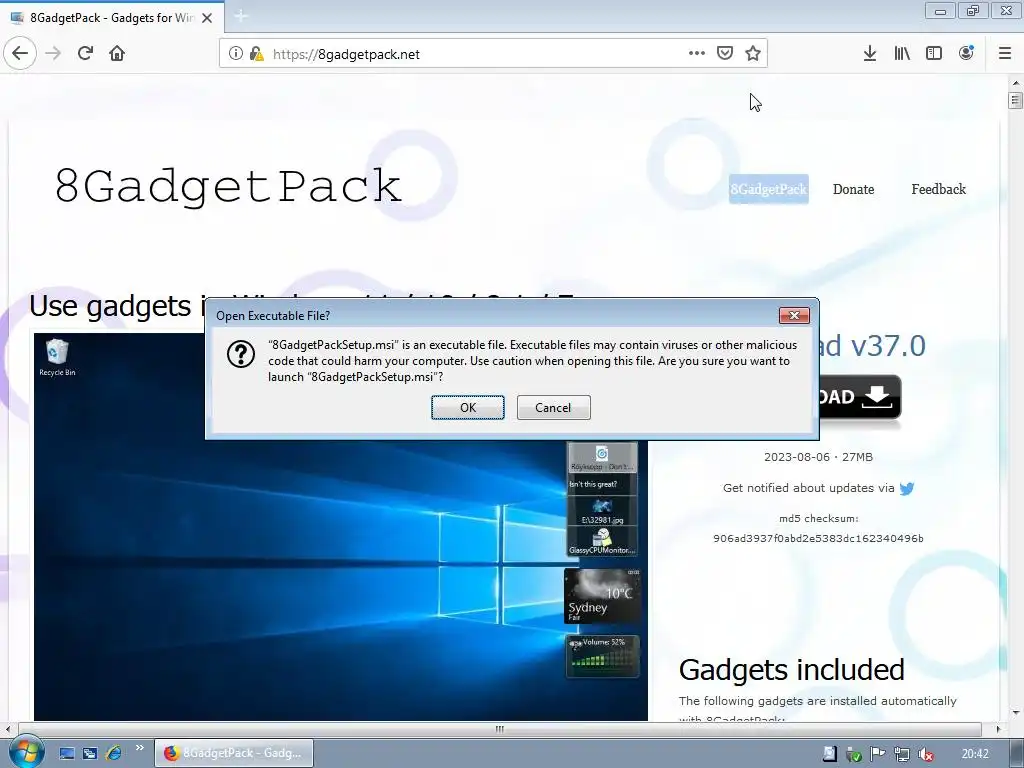
Task: Click the vertical scrollbar up arrow
Action: 1016,83
